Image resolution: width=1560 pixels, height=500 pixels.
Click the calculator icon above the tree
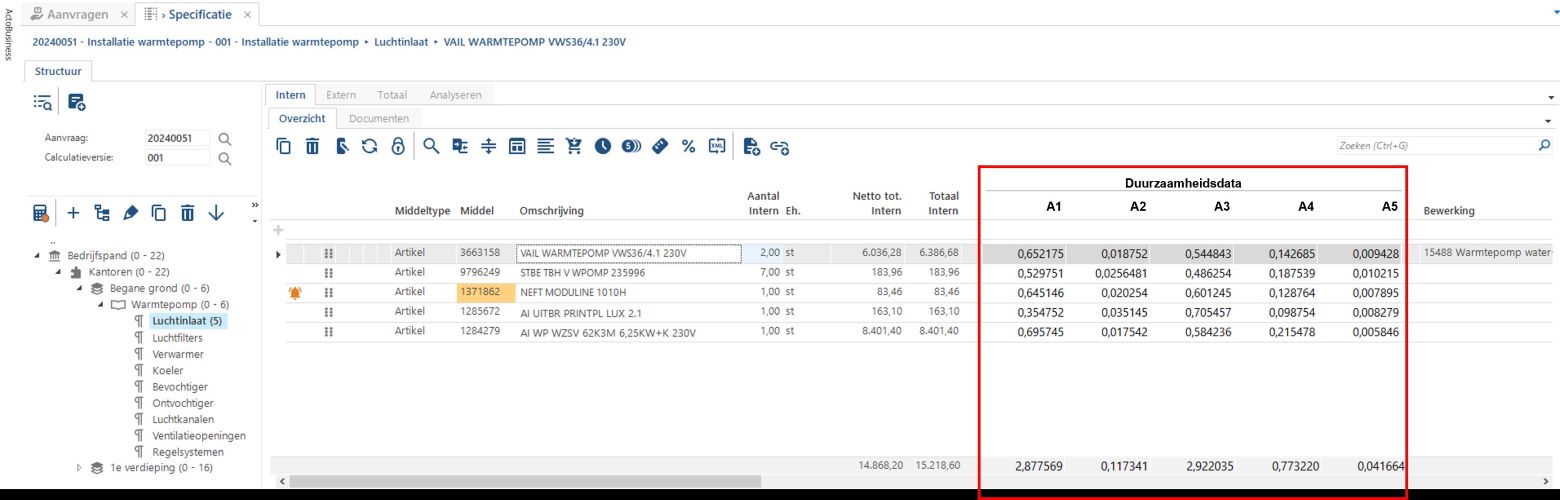(x=41, y=213)
